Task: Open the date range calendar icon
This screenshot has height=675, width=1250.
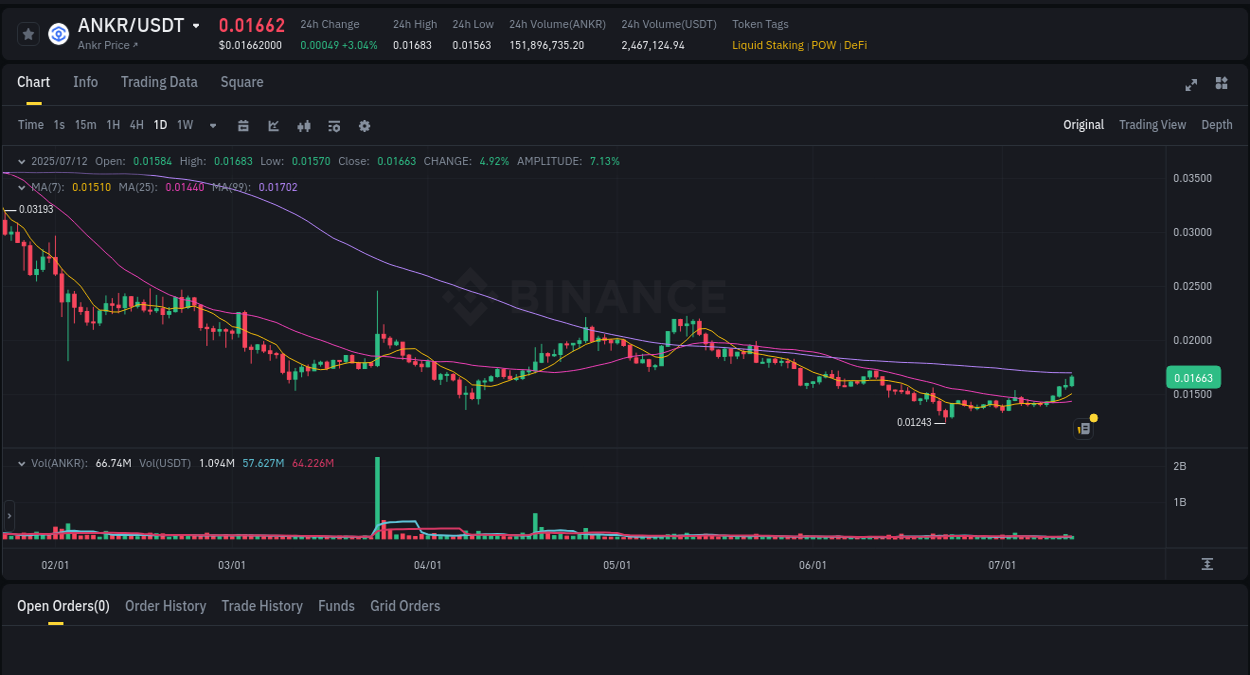Action: point(243,125)
